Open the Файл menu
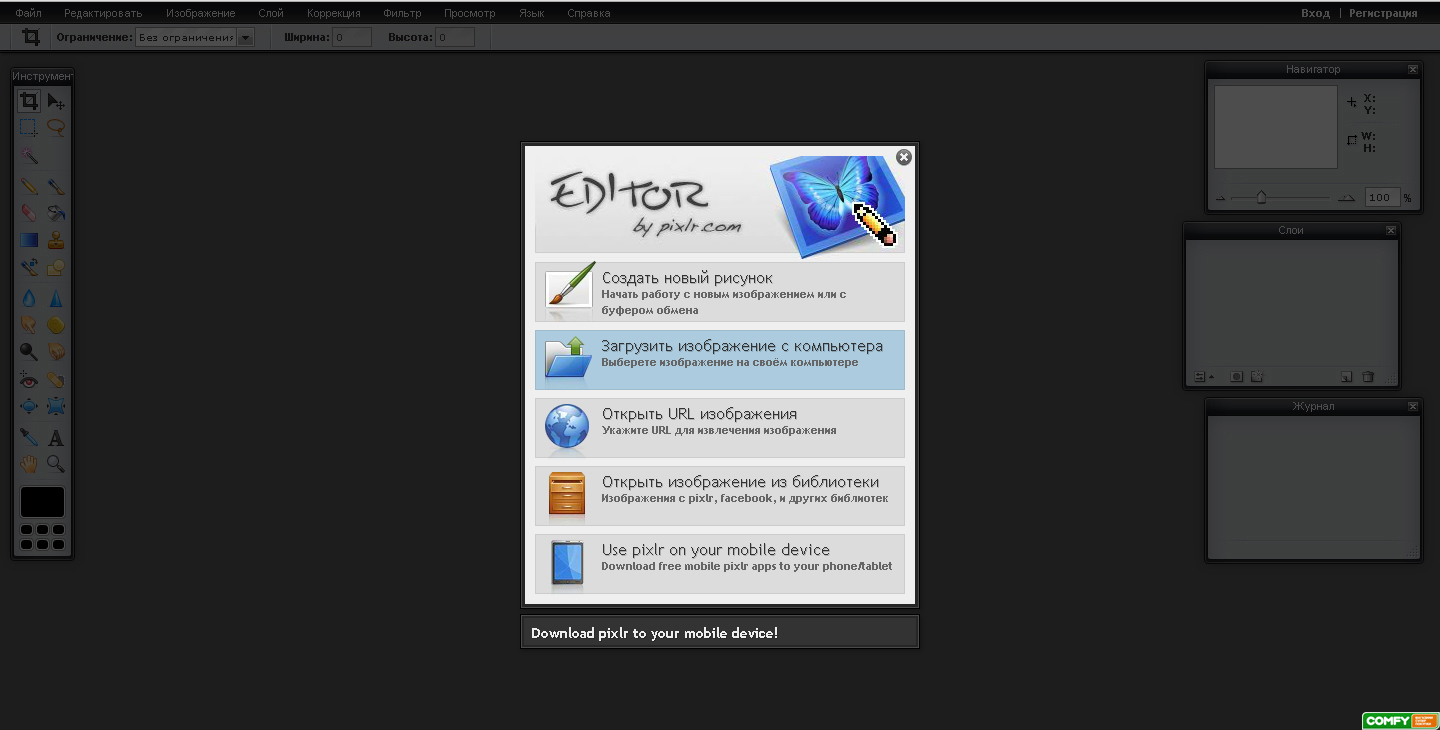Screen dimensions: 1440x730 pos(28,13)
